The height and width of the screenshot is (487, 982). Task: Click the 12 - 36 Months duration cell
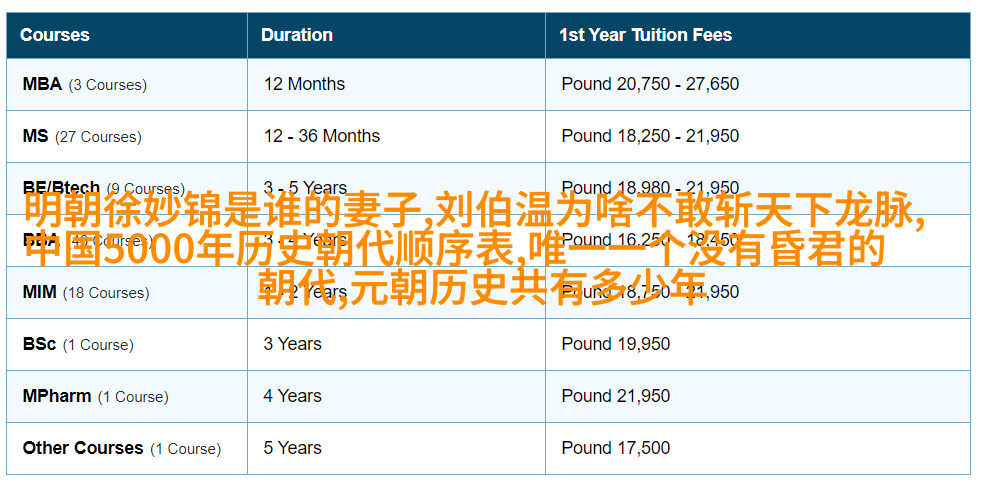(x=321, y=136)
